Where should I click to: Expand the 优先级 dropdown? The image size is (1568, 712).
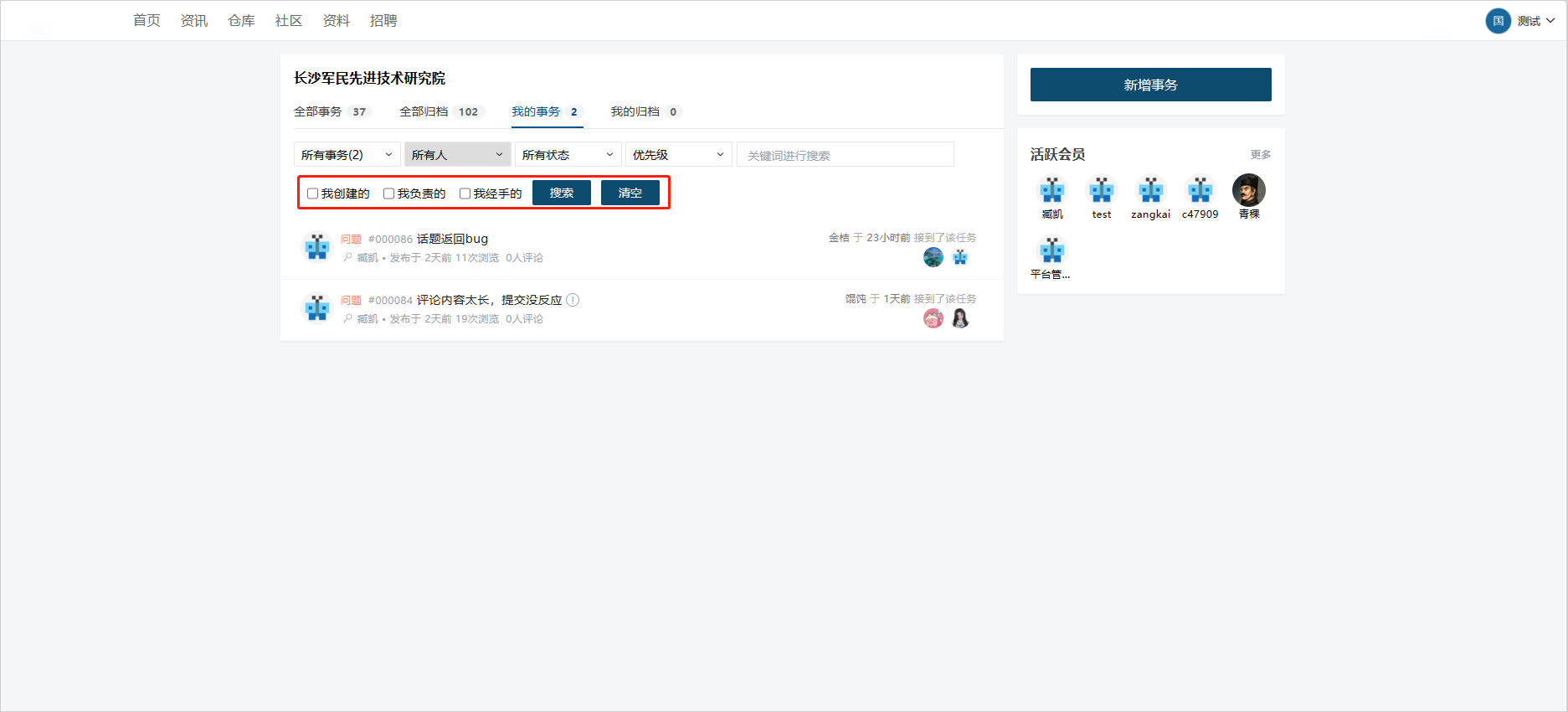pyautogui.click(x=678, y=155)
